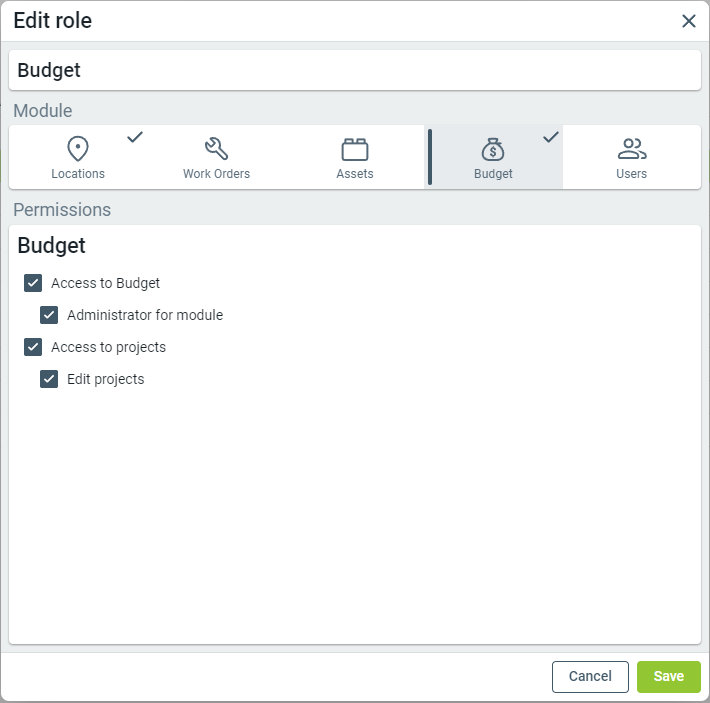Screen dimensions: 710x703
Task: Click the checkmark above Locations module
Action: click(x=135, y=137)
